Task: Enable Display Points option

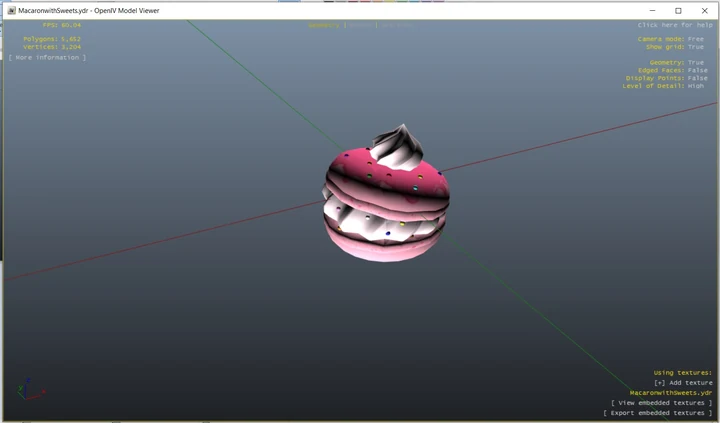Action: click(667, 78)
